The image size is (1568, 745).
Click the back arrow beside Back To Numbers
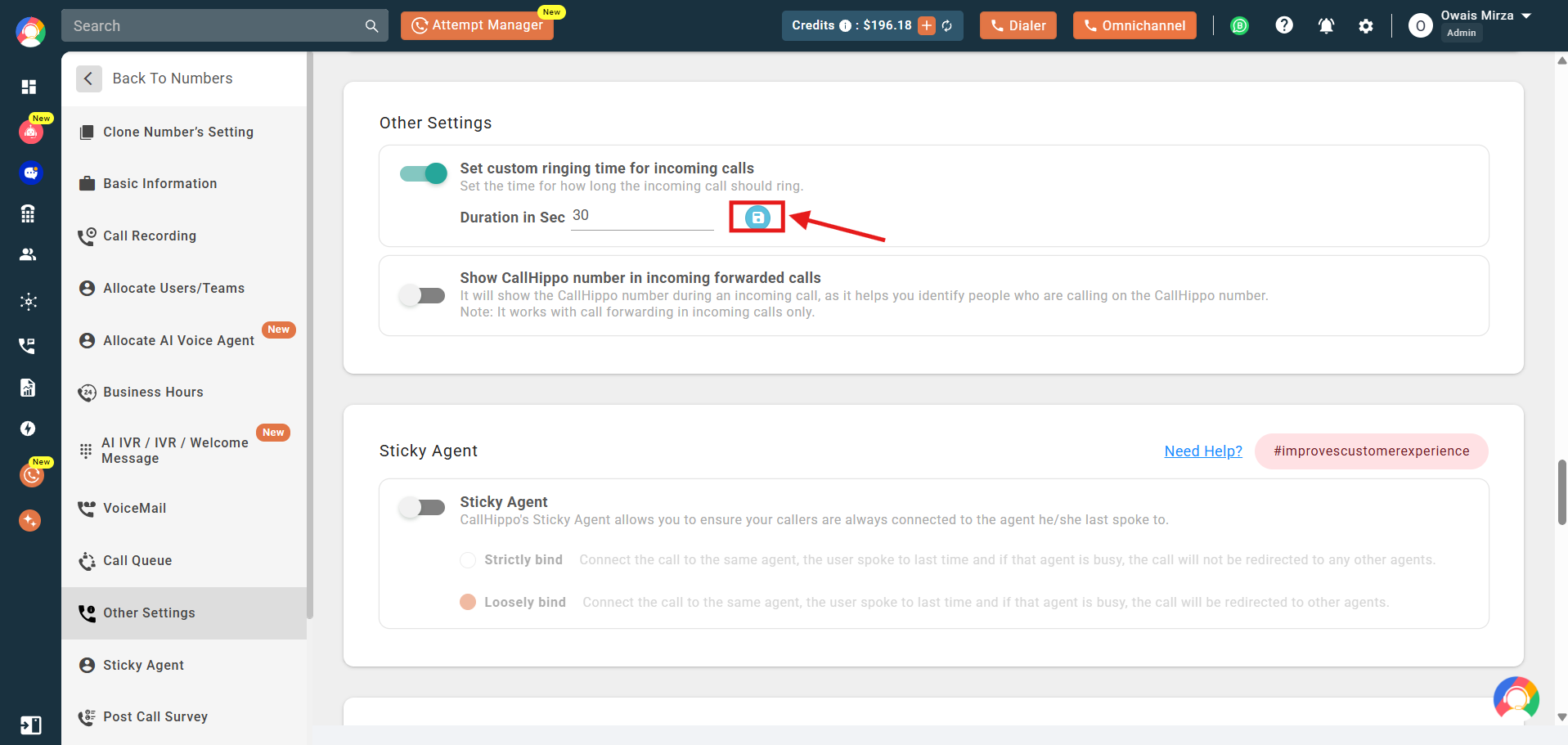click(88, 79)
